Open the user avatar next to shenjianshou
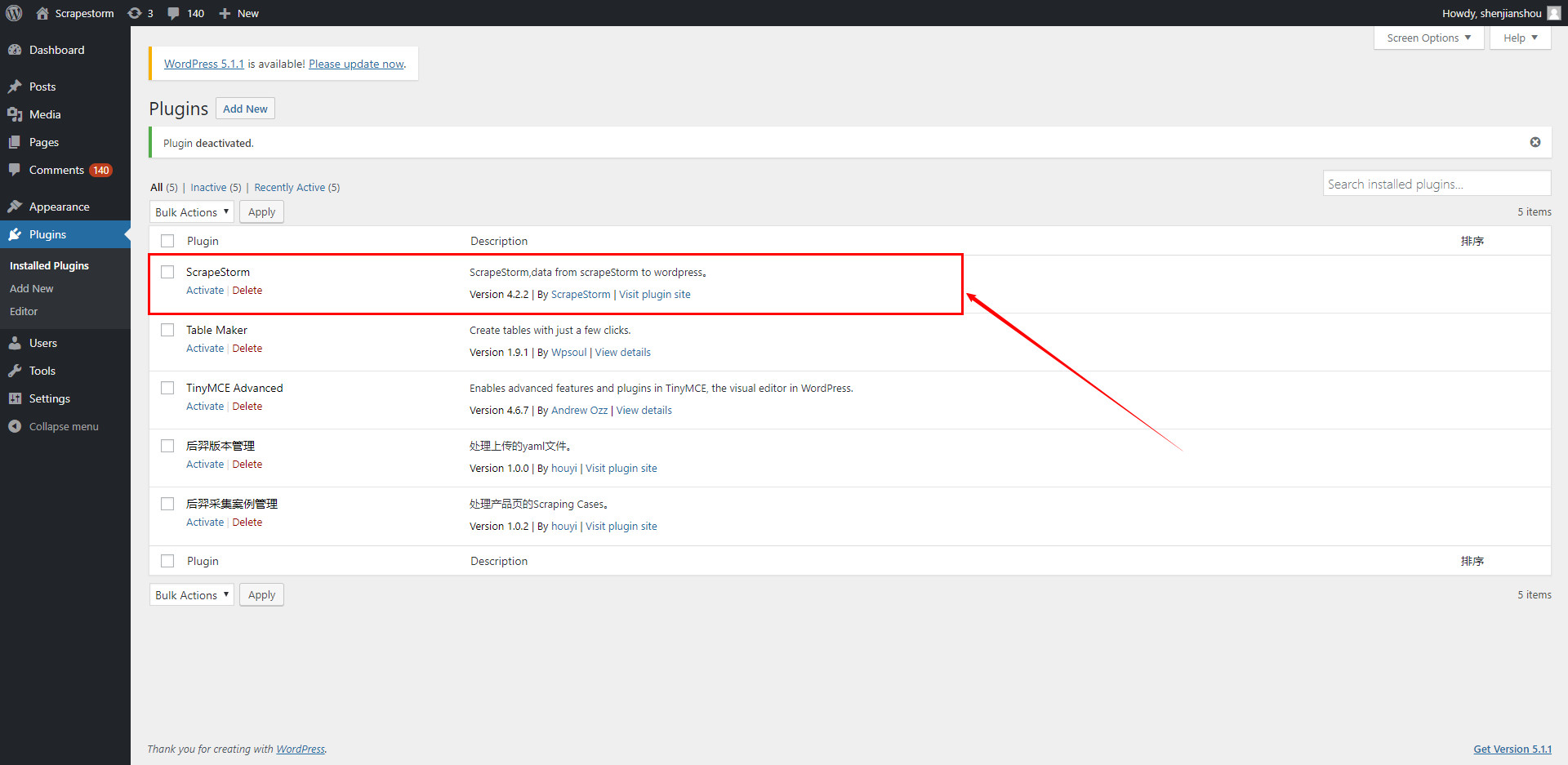 pyautogui.click(x=1554, y=13)
